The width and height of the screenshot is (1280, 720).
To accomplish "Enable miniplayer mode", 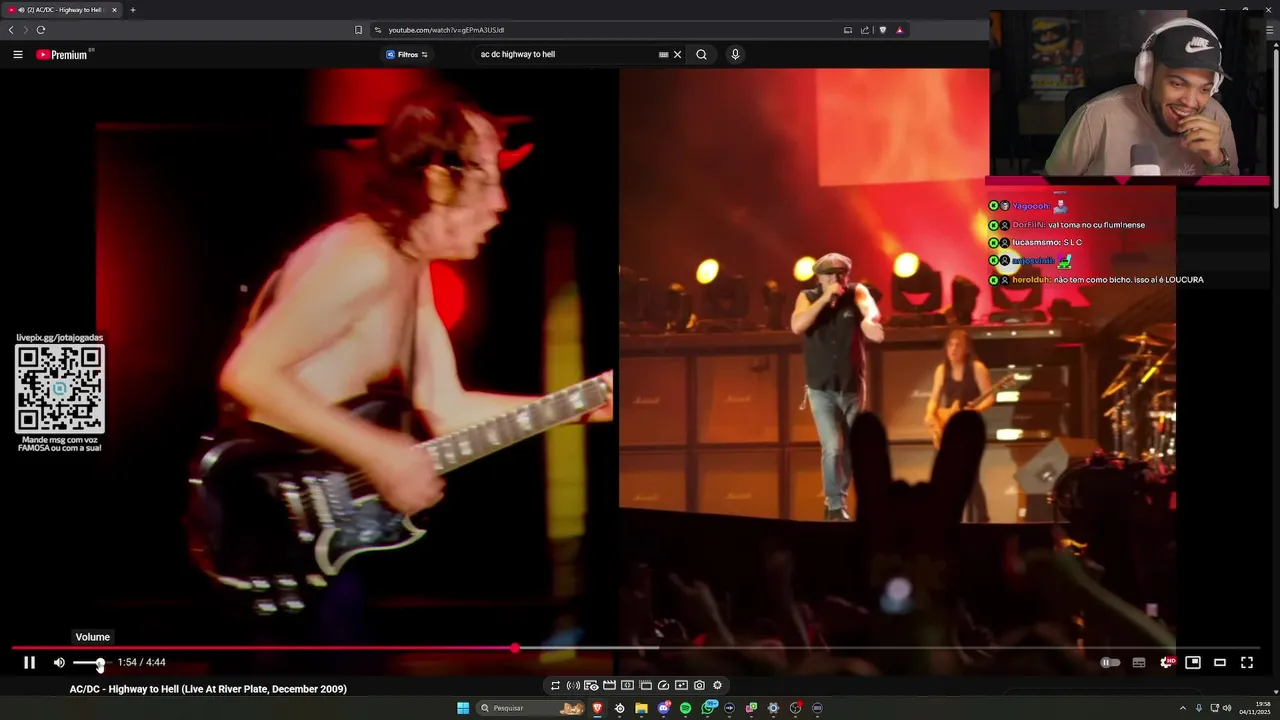I will (x=1193, y=662).
